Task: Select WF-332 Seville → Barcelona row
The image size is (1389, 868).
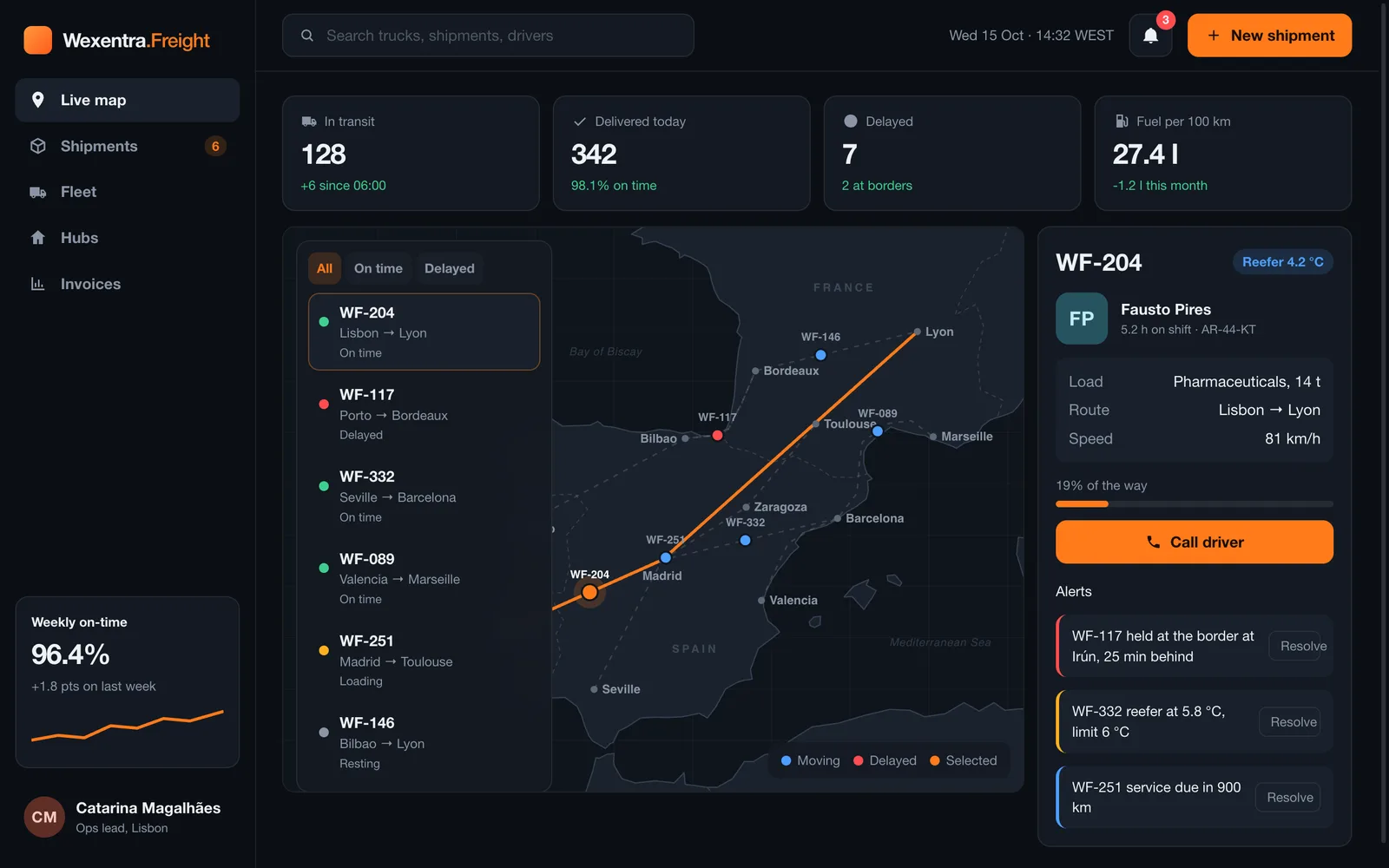Action: pyautogui.click(x=425, y=496)
